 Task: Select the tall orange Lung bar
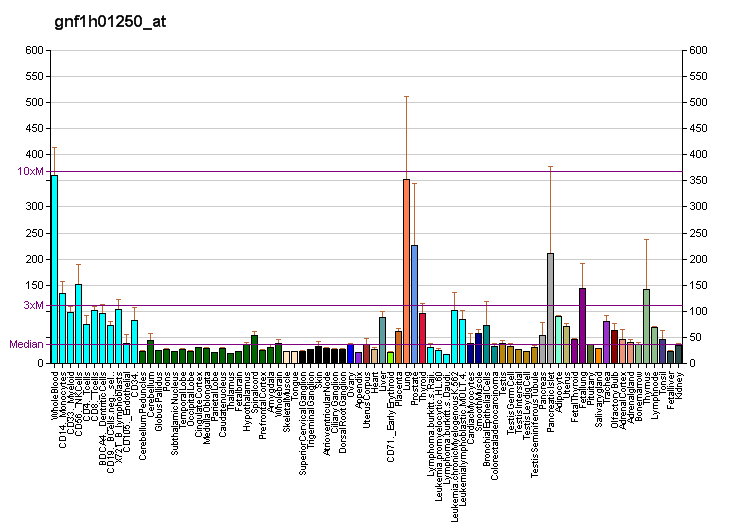pos(406,271)
